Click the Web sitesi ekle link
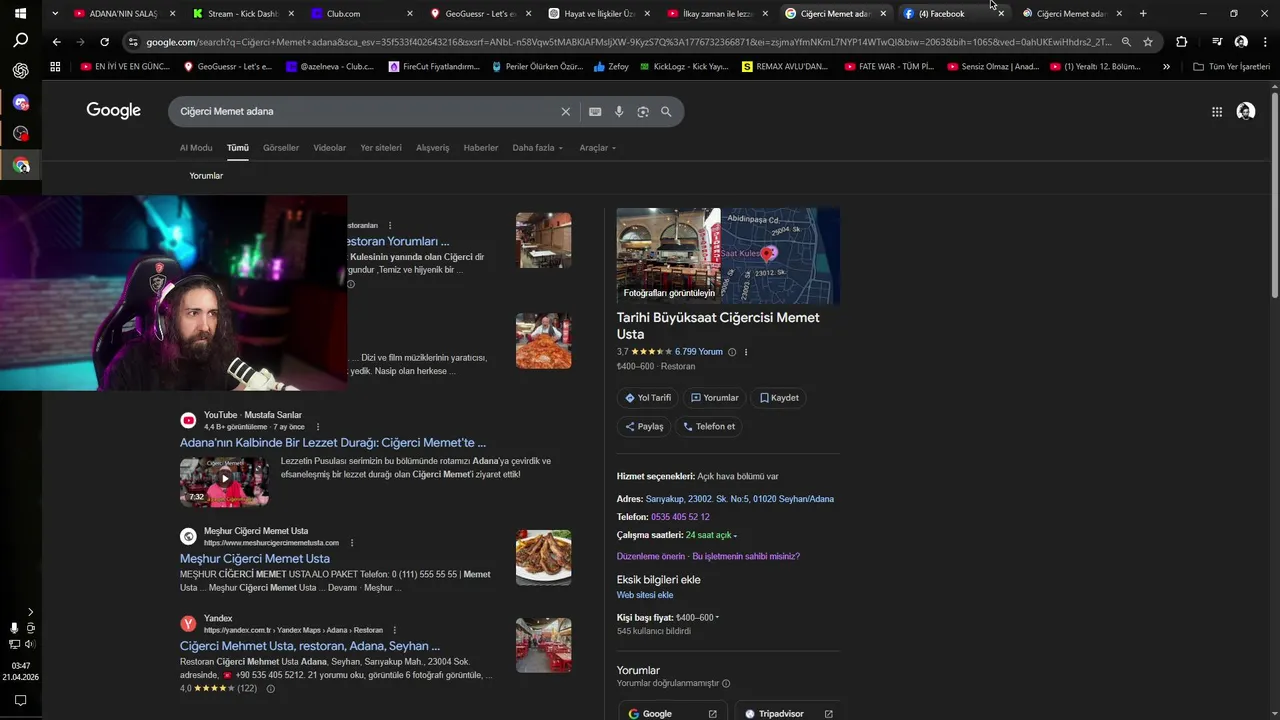The height and width of the screenshot is (720, 1280). 645,595
